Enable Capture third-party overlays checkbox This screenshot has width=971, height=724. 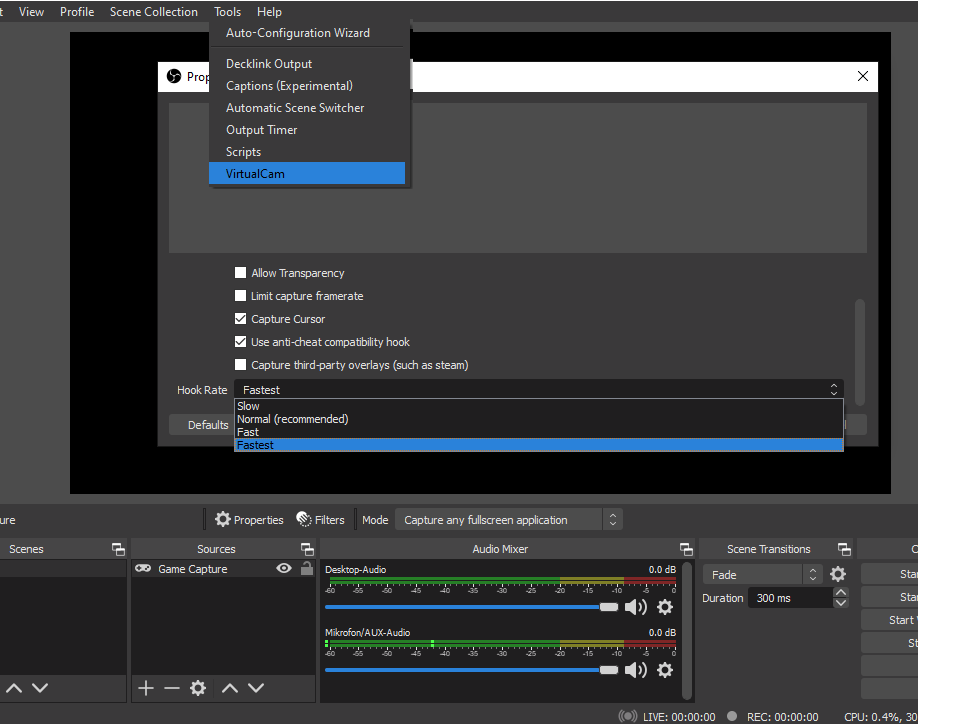pyautogui.click(x=240, y=365)
